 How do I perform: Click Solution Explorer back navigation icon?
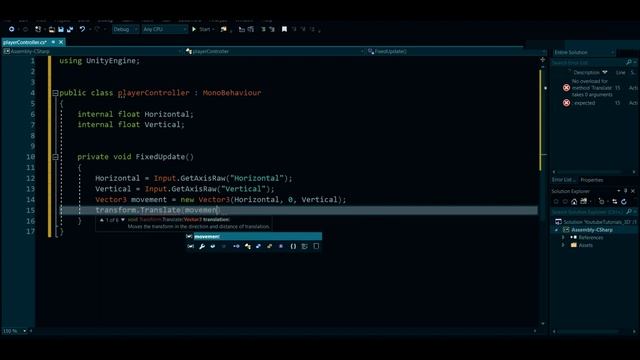[556, 202]
